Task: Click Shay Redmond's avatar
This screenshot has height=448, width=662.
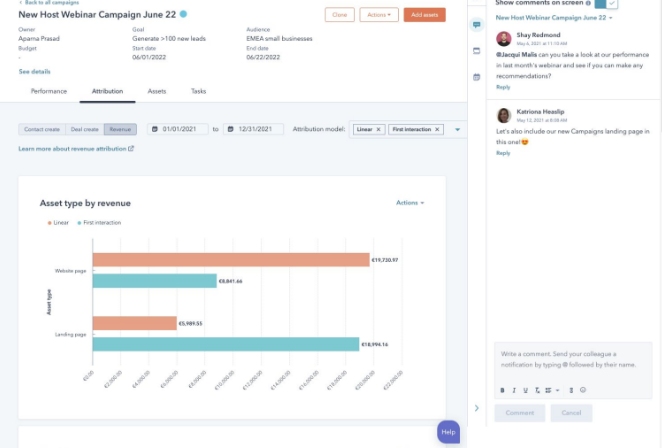Action: [504, 38]
